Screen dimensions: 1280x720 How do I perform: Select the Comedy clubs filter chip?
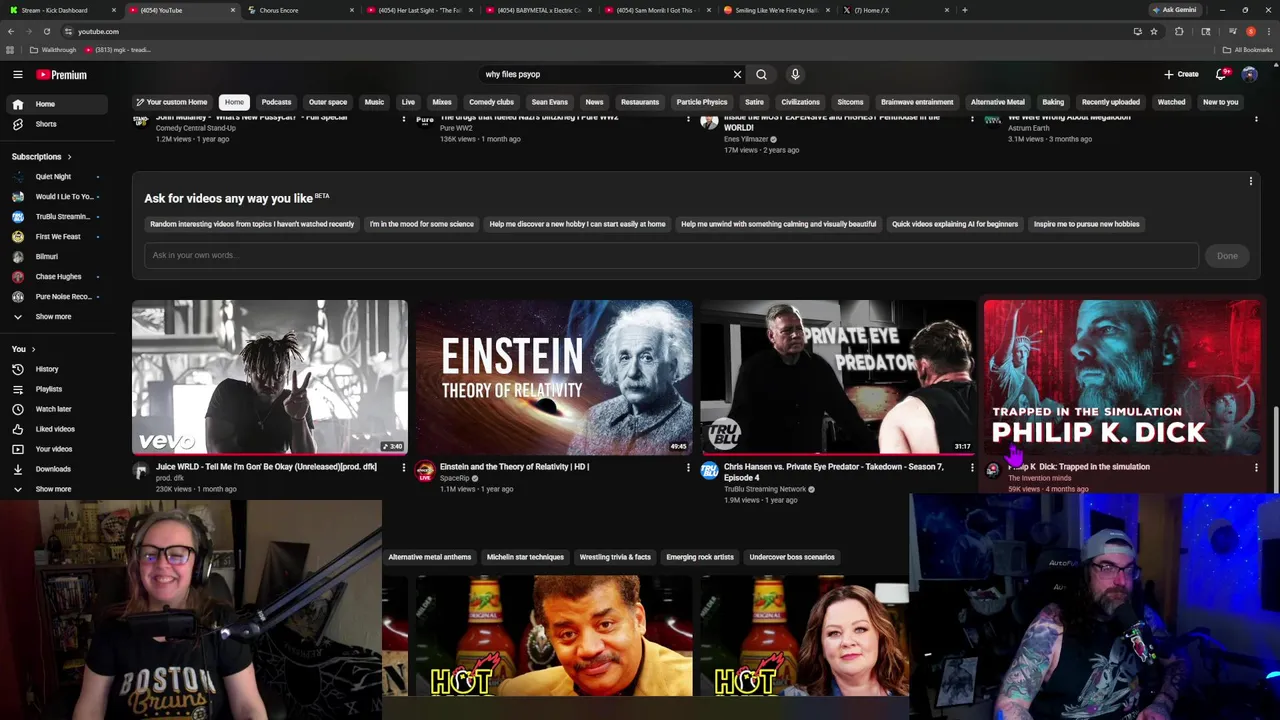491,102
